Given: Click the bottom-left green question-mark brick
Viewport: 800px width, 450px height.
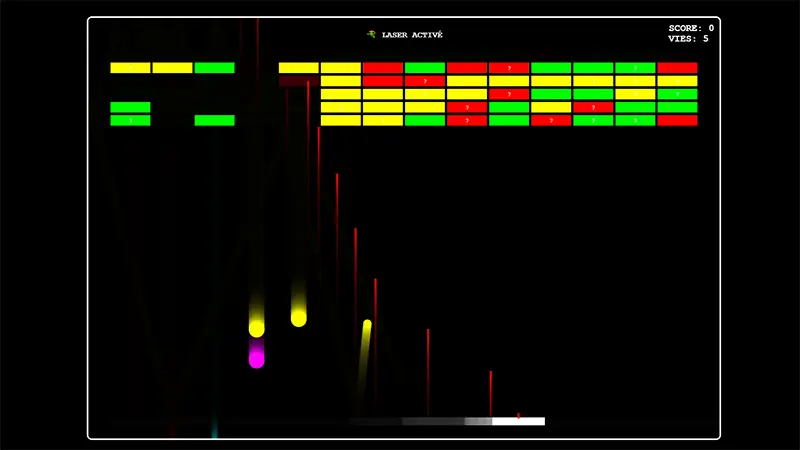Looking at the screenshot, I should click(x=130, y=120).
